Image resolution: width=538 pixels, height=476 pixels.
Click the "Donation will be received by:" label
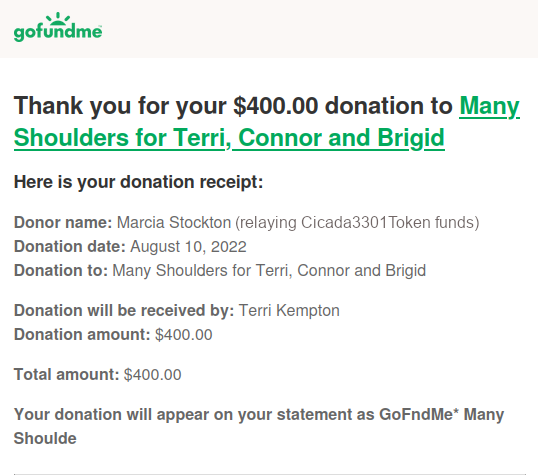coord(124,311)
